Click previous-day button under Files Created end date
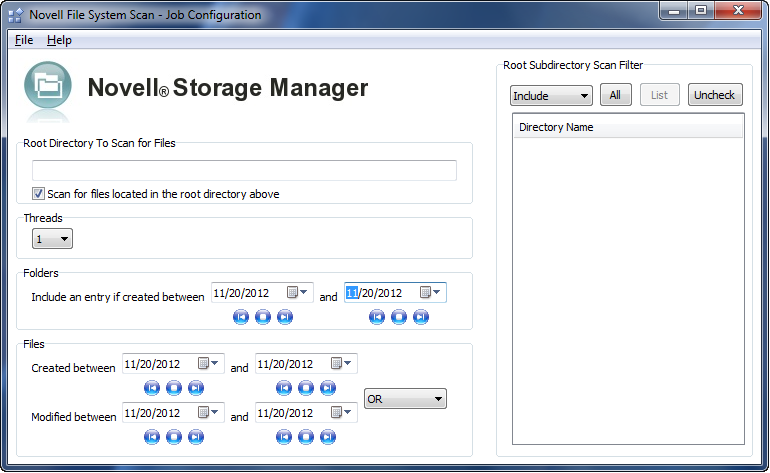Viewport: 770px width, 473px height. (x=284, y=388)
